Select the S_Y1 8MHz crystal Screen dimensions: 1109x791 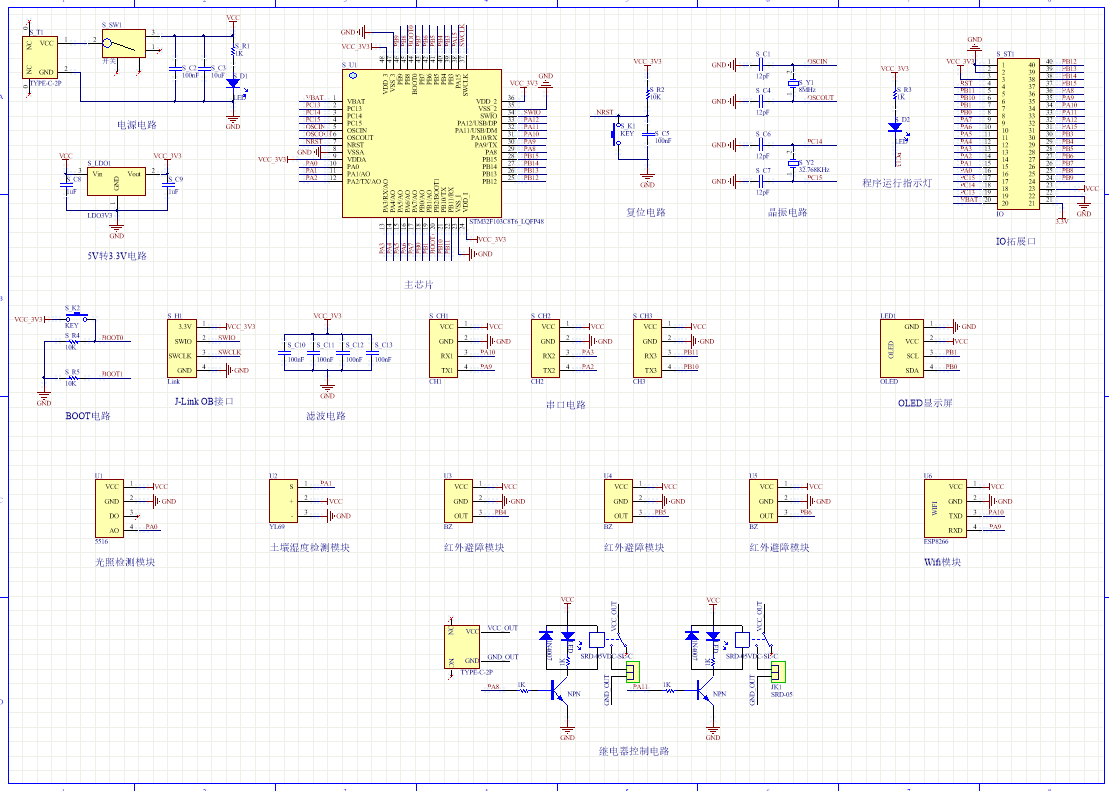pos(794,83)
